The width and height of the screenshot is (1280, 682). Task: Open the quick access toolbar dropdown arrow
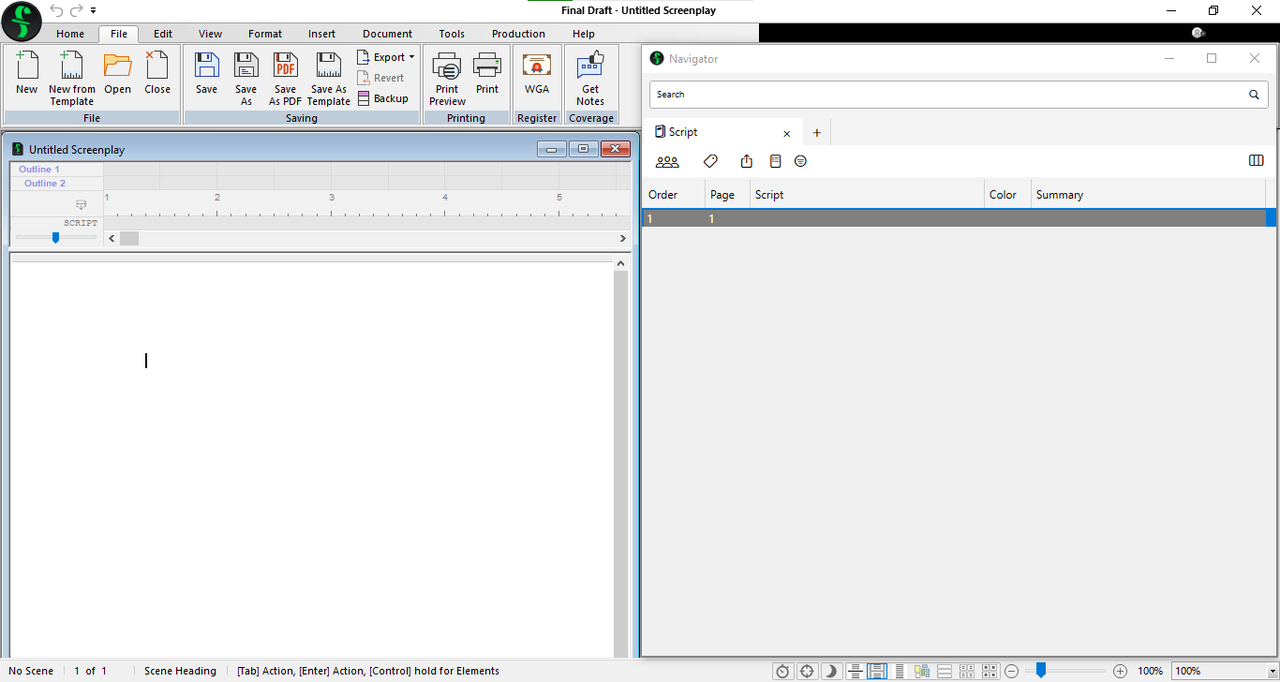click(94, 10)
